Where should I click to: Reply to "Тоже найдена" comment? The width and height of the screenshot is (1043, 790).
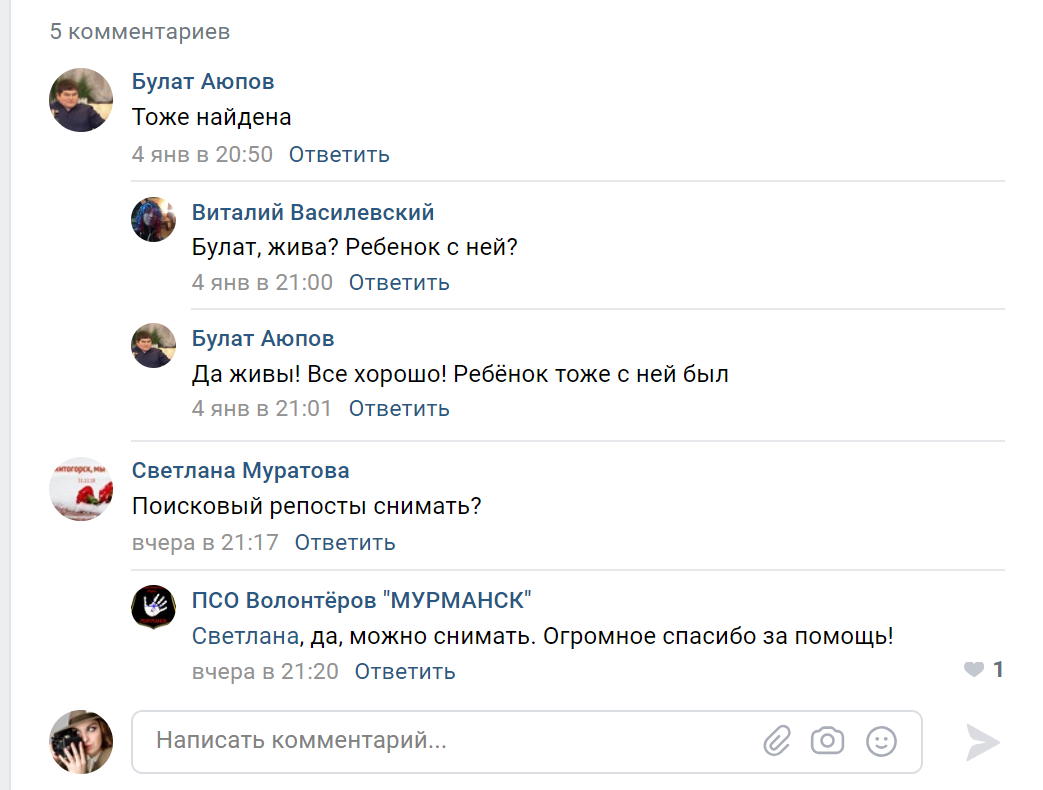(x=339, y=155)
